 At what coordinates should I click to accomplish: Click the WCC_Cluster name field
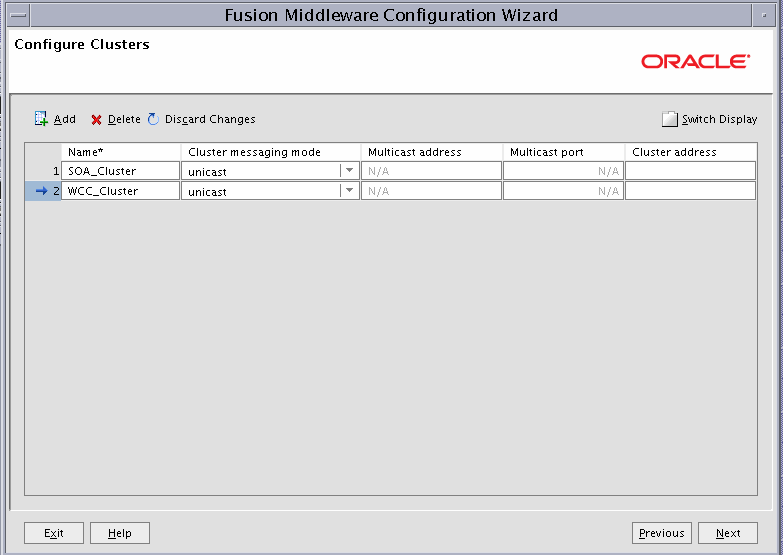[120, 191]
